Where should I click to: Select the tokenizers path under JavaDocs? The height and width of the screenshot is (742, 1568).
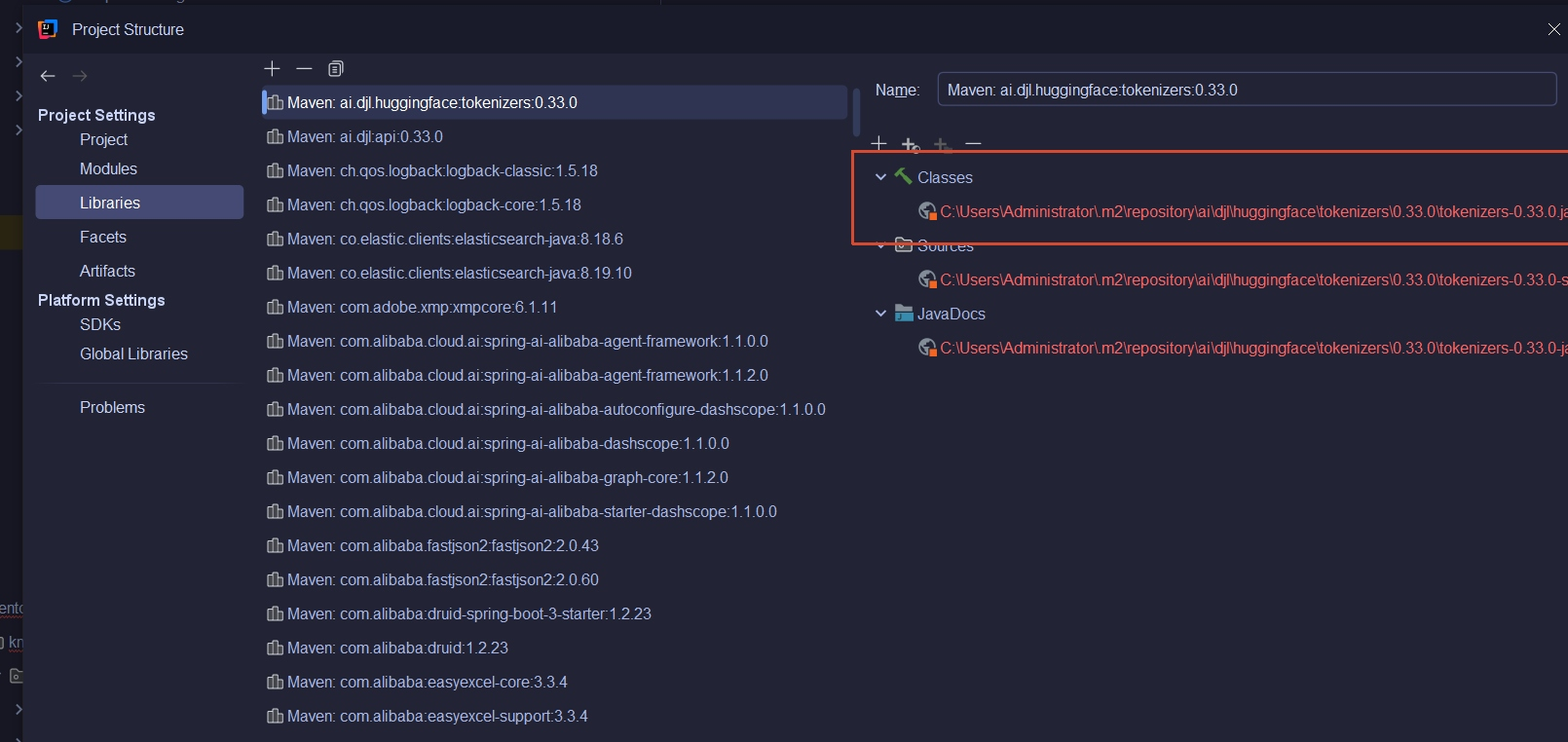tap(1253, 348)
